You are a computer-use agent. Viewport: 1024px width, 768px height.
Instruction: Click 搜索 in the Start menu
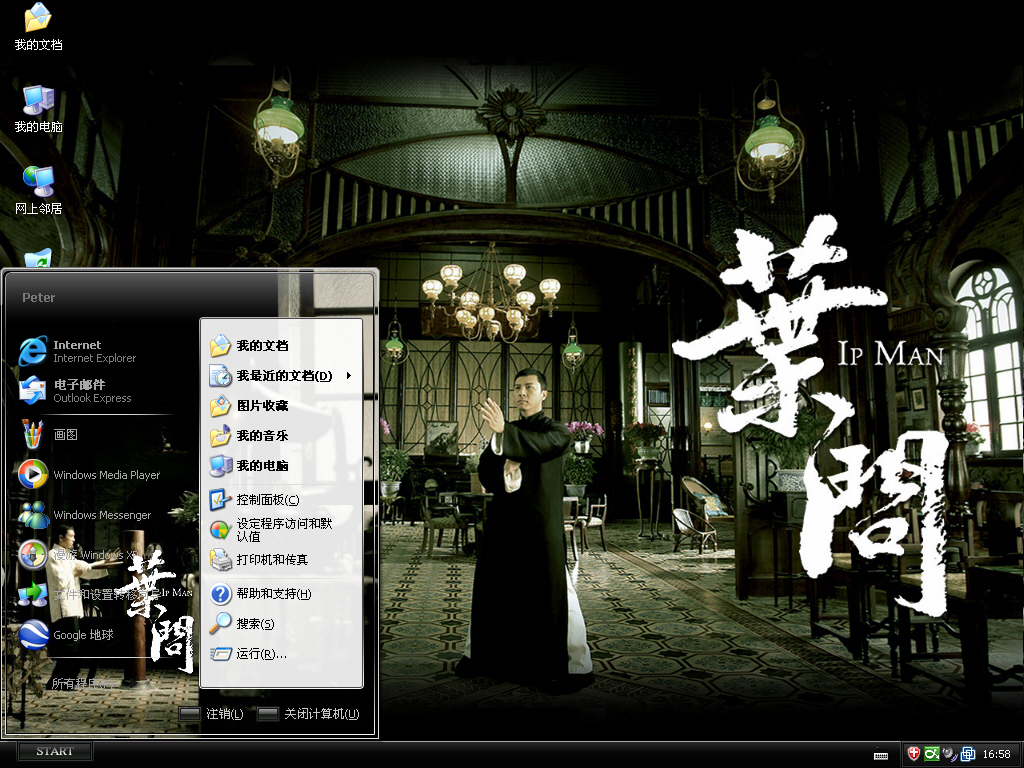coord(281,624)
